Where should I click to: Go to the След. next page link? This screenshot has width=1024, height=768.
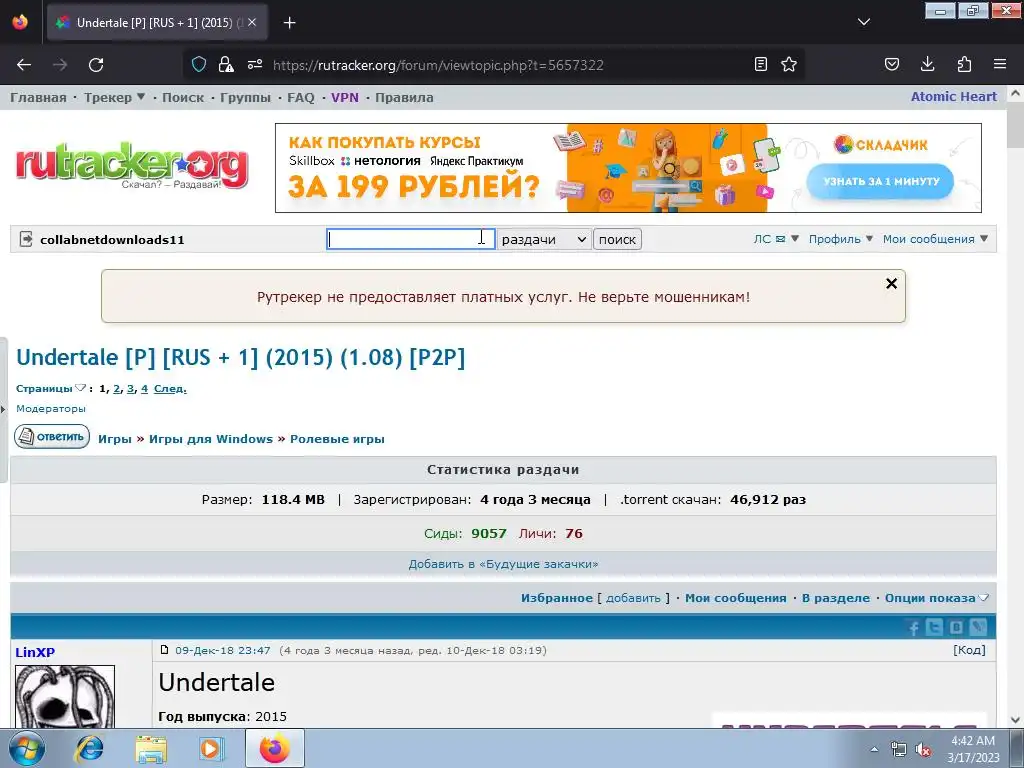coord(170,388)
